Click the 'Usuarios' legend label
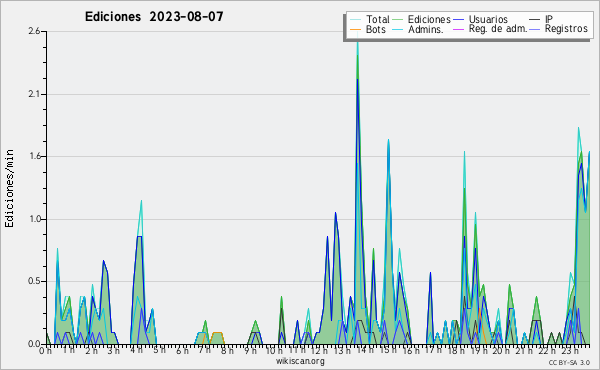 488,19
